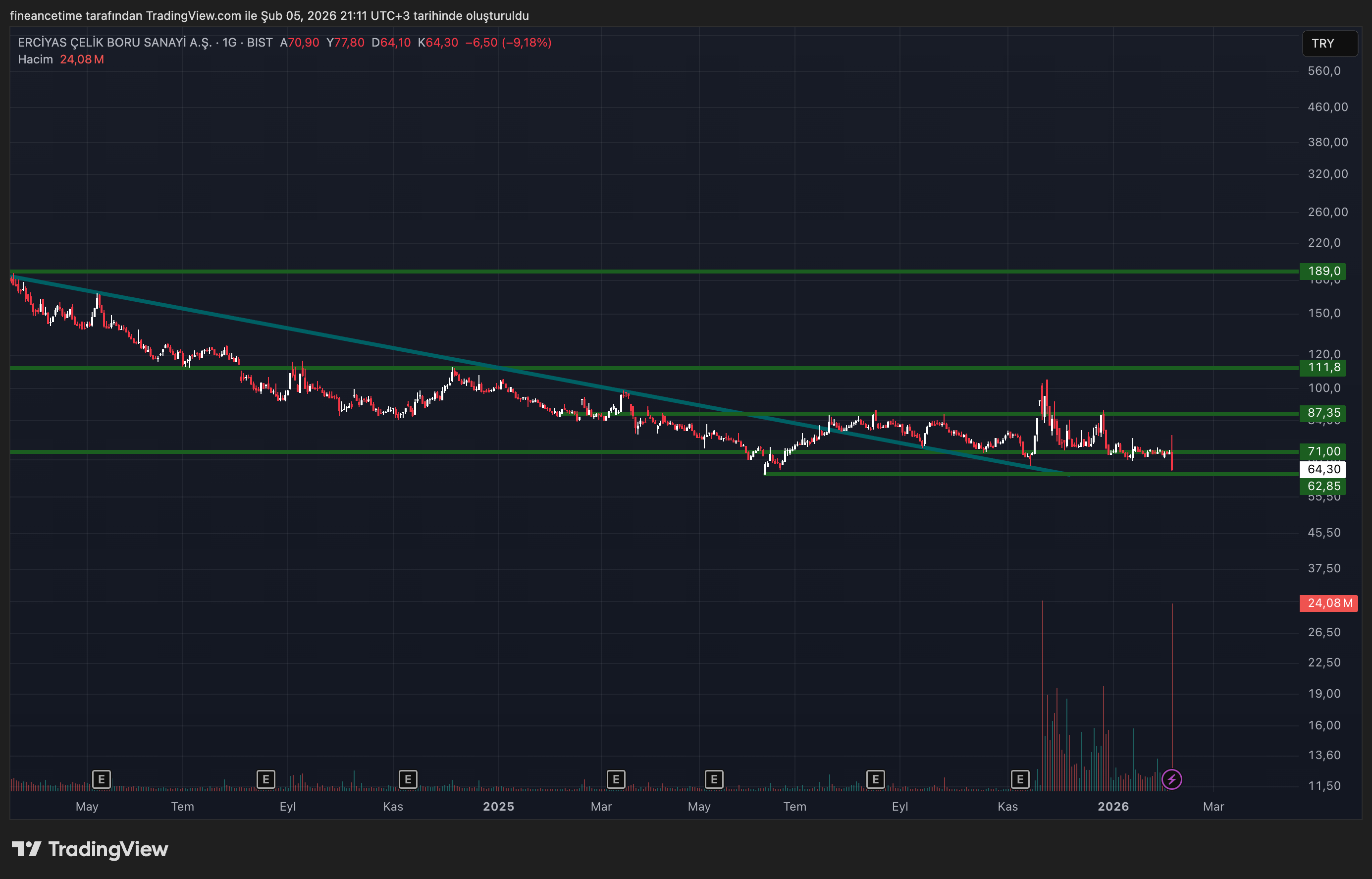Click the TradingView logo
Image resolution: width=1372 pixels, height=879 pixels.
pos(90,849)
